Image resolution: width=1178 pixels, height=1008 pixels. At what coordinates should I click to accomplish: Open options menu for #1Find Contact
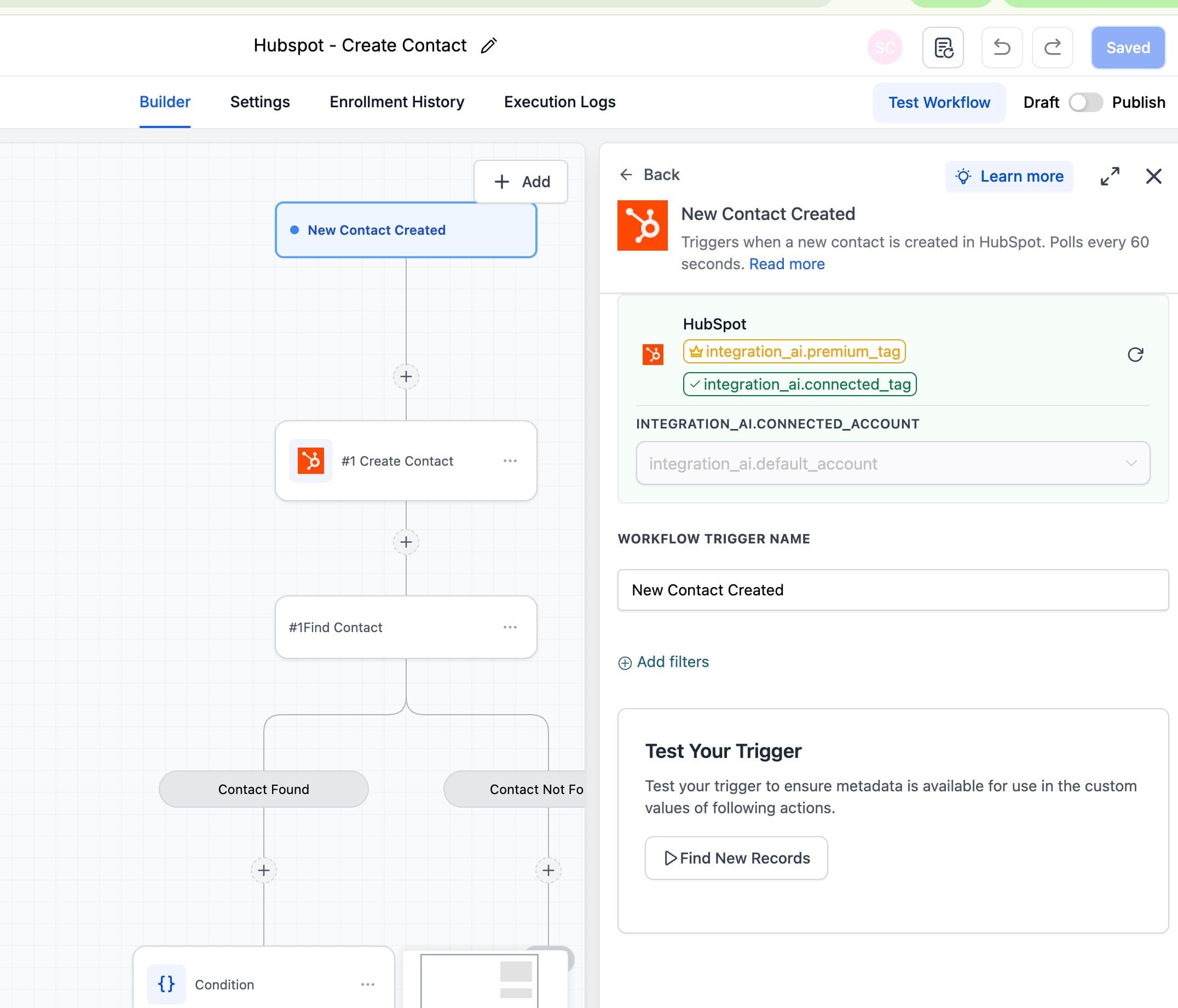pyautogui.click(x=510, y=627)
